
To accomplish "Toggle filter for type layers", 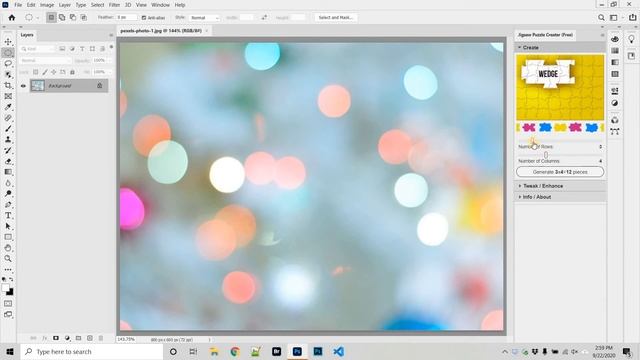I will [x=82, y=49].
